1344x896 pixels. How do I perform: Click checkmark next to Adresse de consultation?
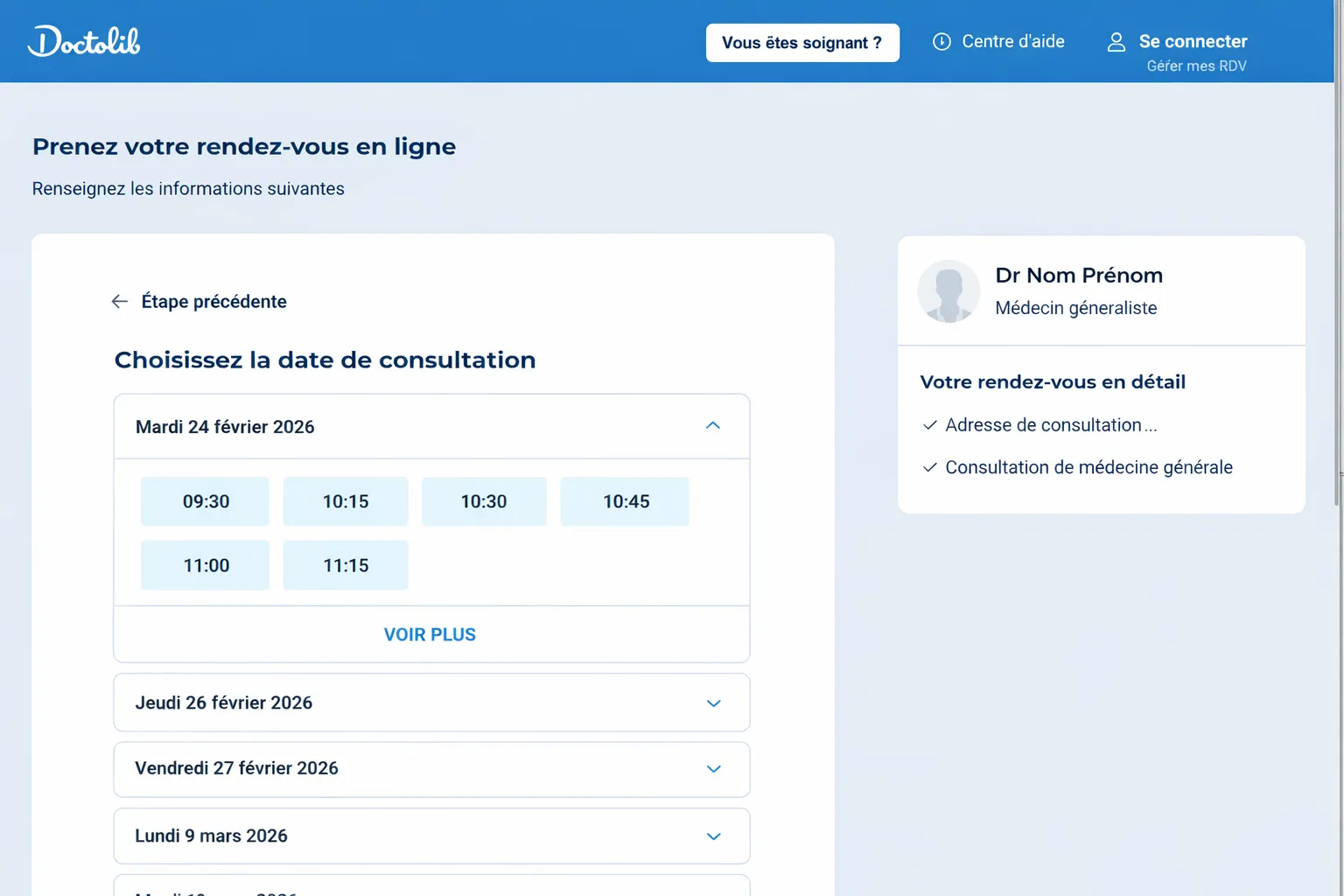point(930,425)
